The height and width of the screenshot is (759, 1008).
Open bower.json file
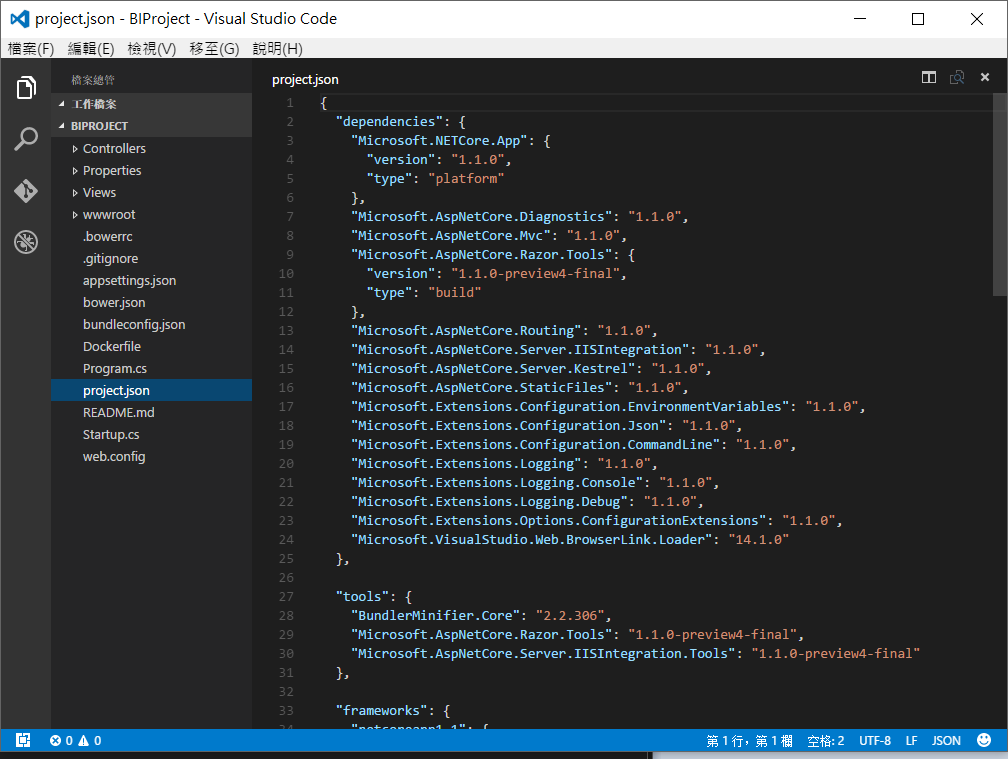pyautogui.click(x=151, y=302)
